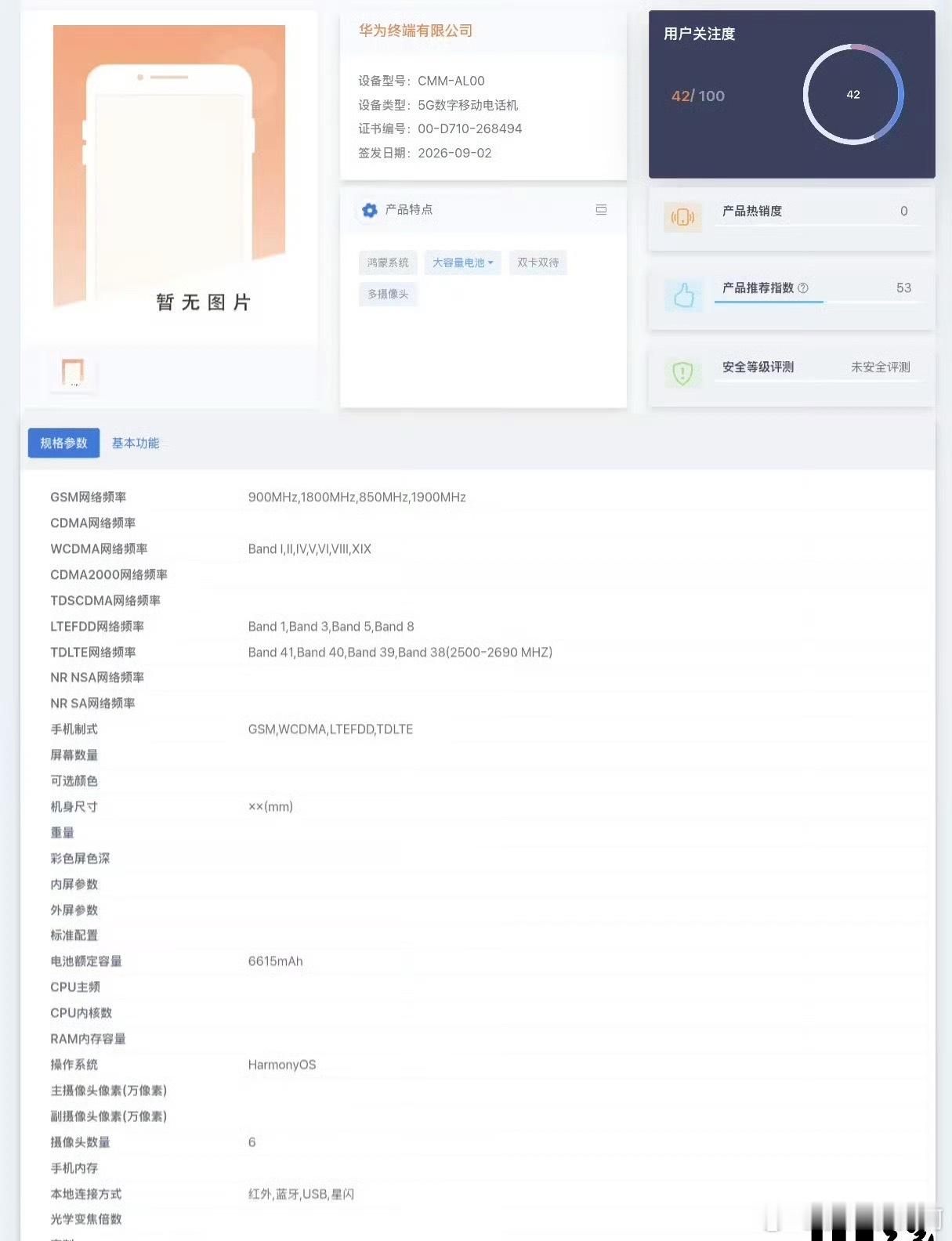Click the 外屏参数 row label
Viewport: 952px width, 1241px height.
coord(74,910)
